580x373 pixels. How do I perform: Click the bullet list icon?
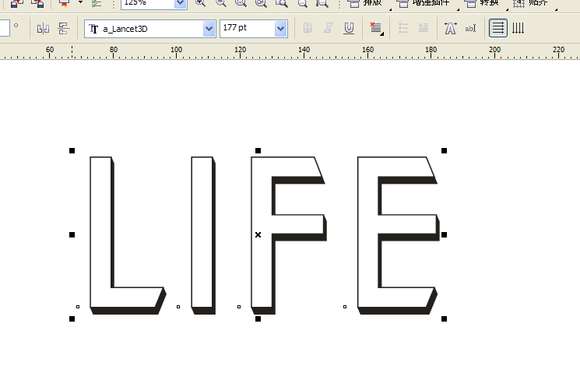[403, 28]
